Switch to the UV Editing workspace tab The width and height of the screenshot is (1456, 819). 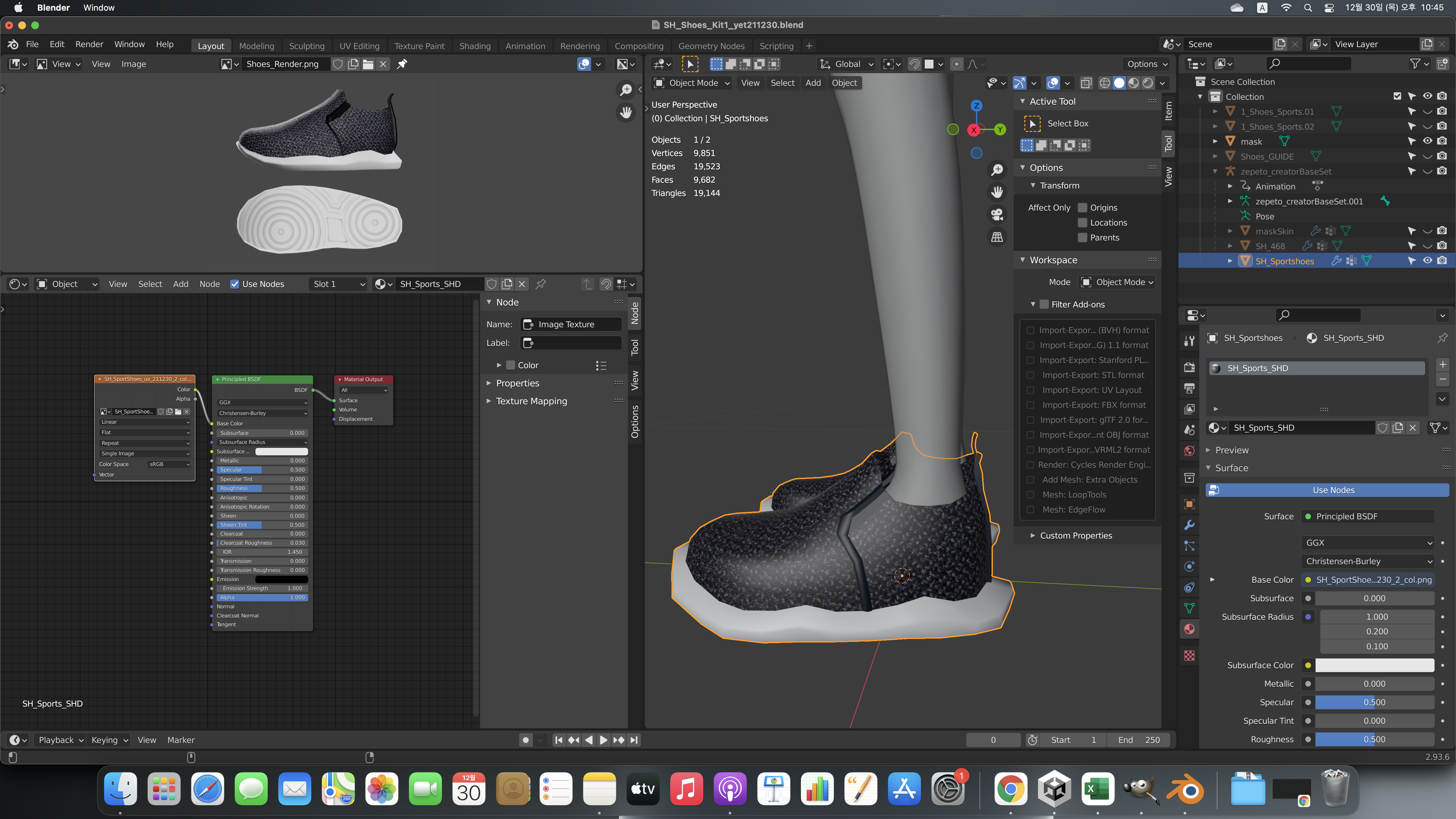pos(359,46)
